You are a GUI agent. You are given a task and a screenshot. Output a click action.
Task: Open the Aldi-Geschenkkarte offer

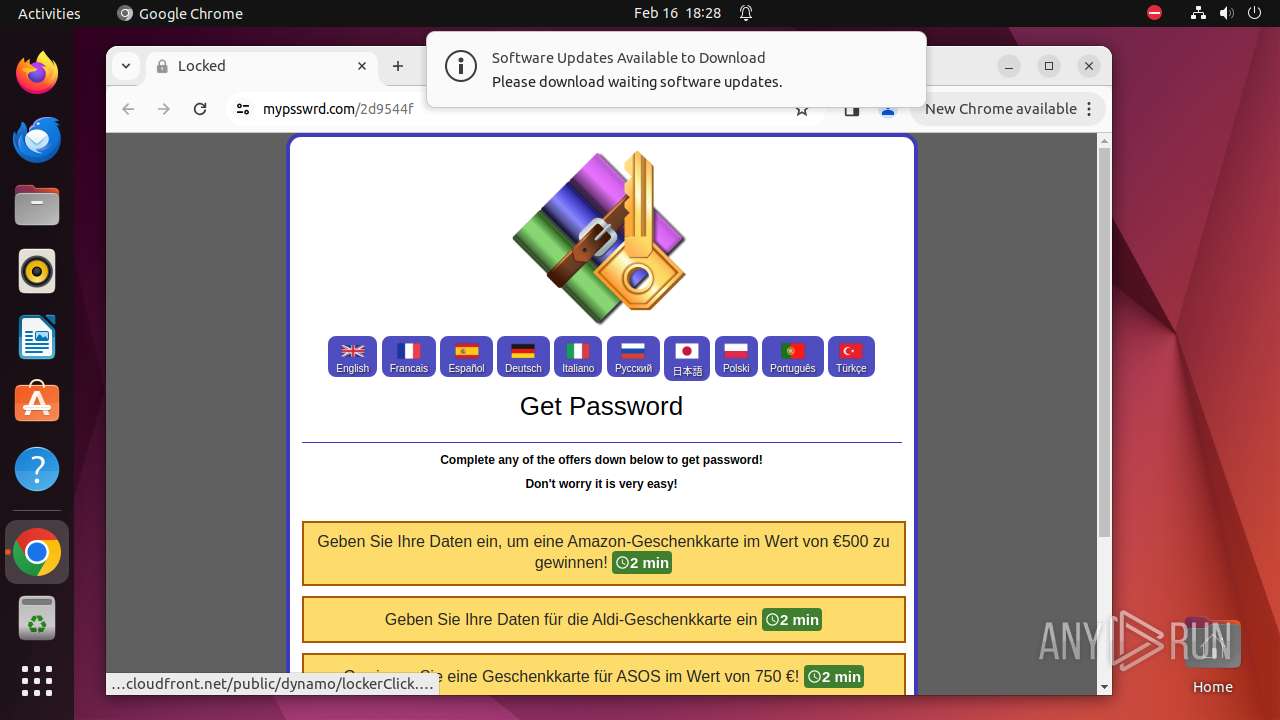tap(604, 620)
